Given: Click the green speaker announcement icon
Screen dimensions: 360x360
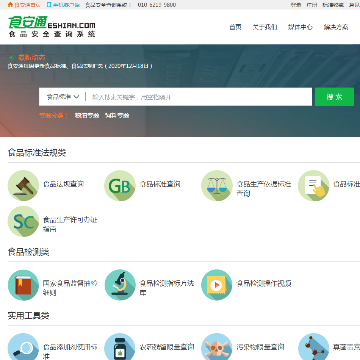Looking at the screenshot, I should (x=12, y=58).
